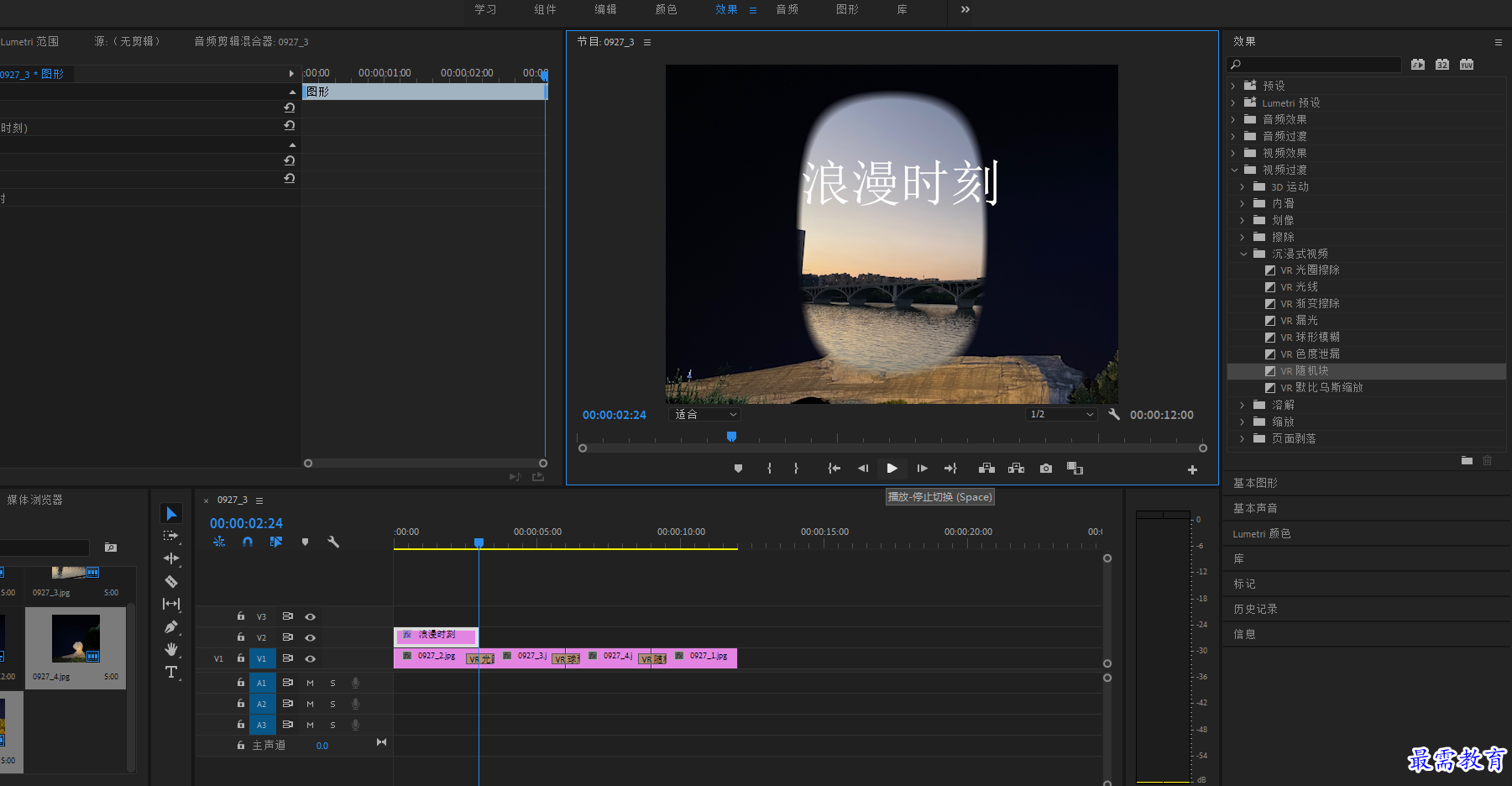Mute audio track A1
Image resolution: width=1512 pixels, height=786 pixels.
tap(310, 683)
